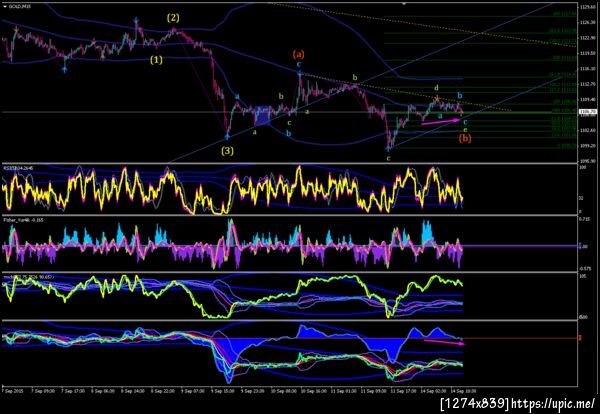Screen dimensions: 600x414
Task: Click the -0.575 Fisher scale value
Action: pyautogui.click(x=586, y=268)
